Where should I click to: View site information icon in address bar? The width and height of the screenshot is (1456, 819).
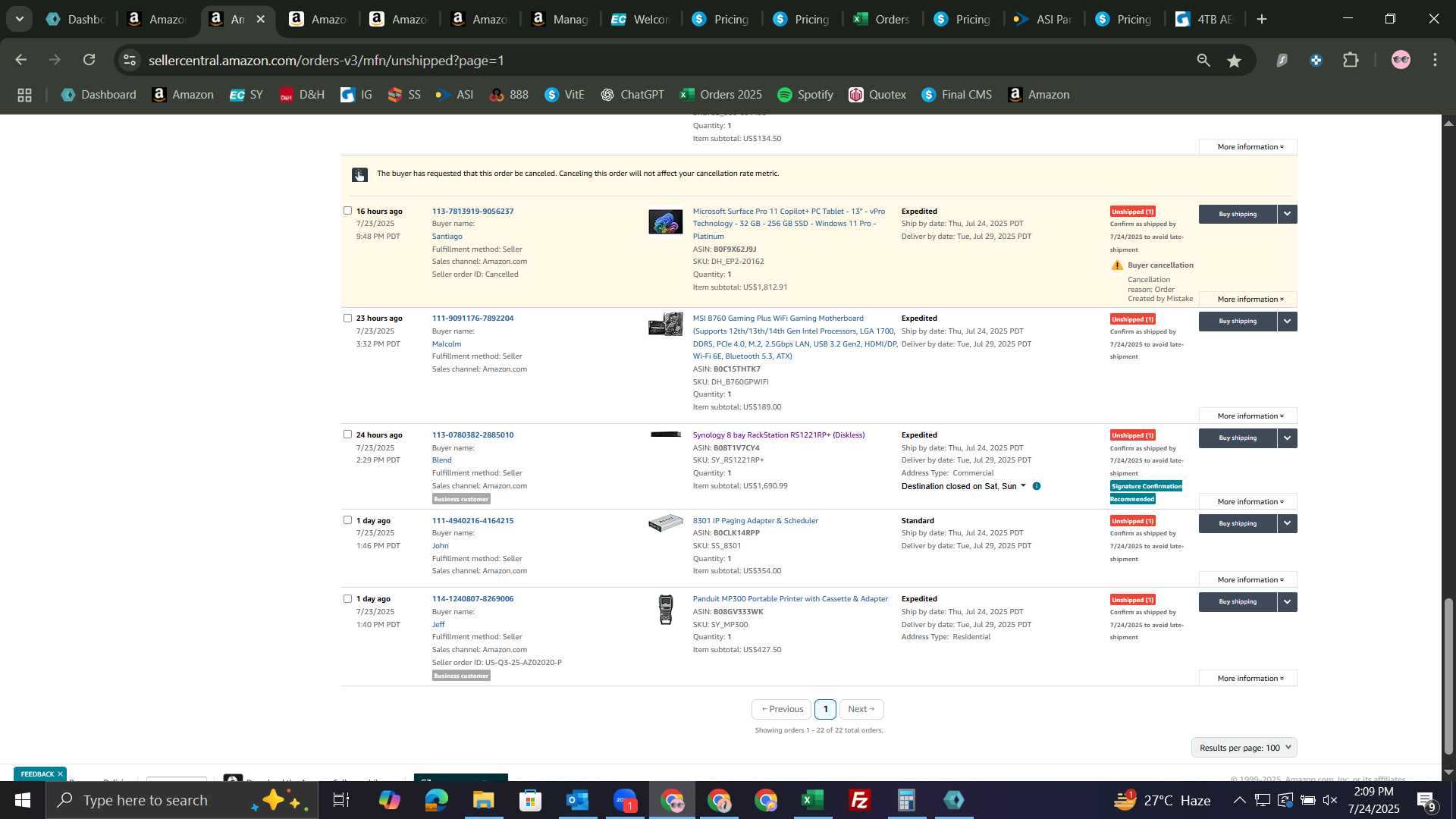130,60
